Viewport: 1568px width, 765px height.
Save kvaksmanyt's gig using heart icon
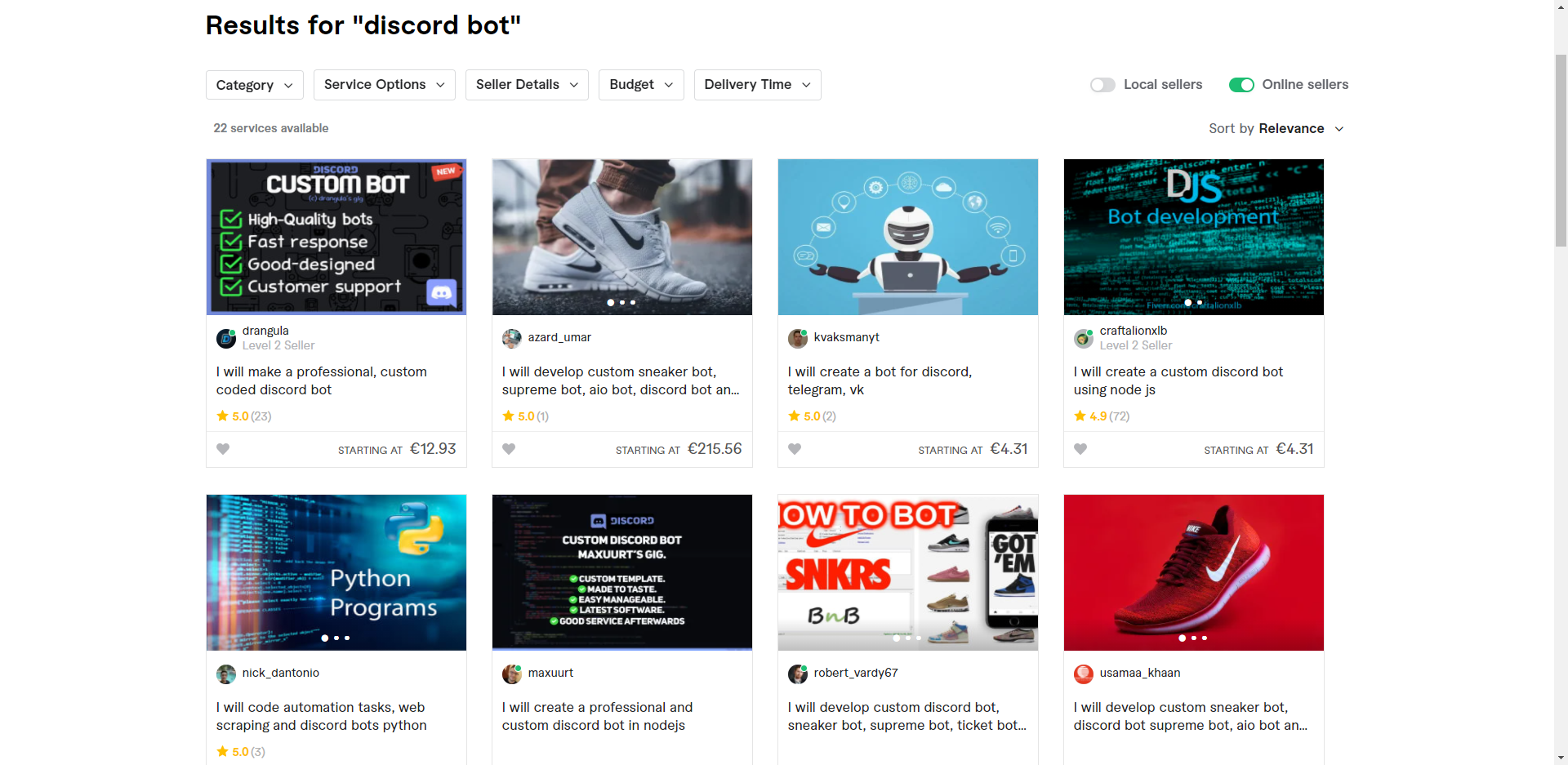tap(795, 449)
